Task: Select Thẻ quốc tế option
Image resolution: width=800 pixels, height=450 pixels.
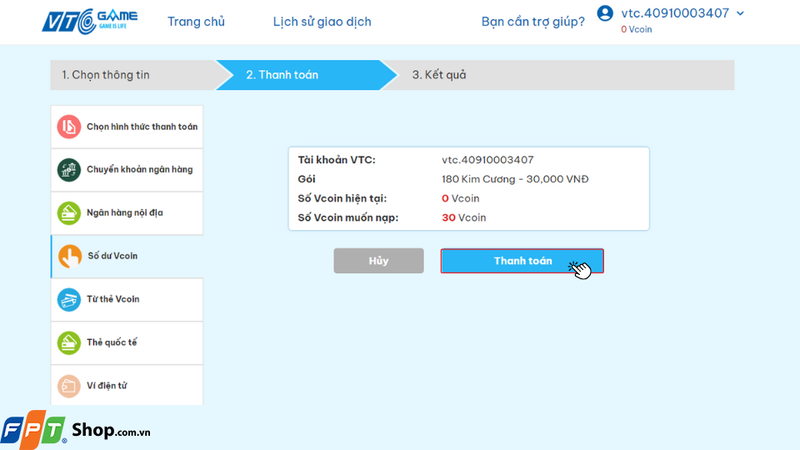Action: tap(127, 343)
